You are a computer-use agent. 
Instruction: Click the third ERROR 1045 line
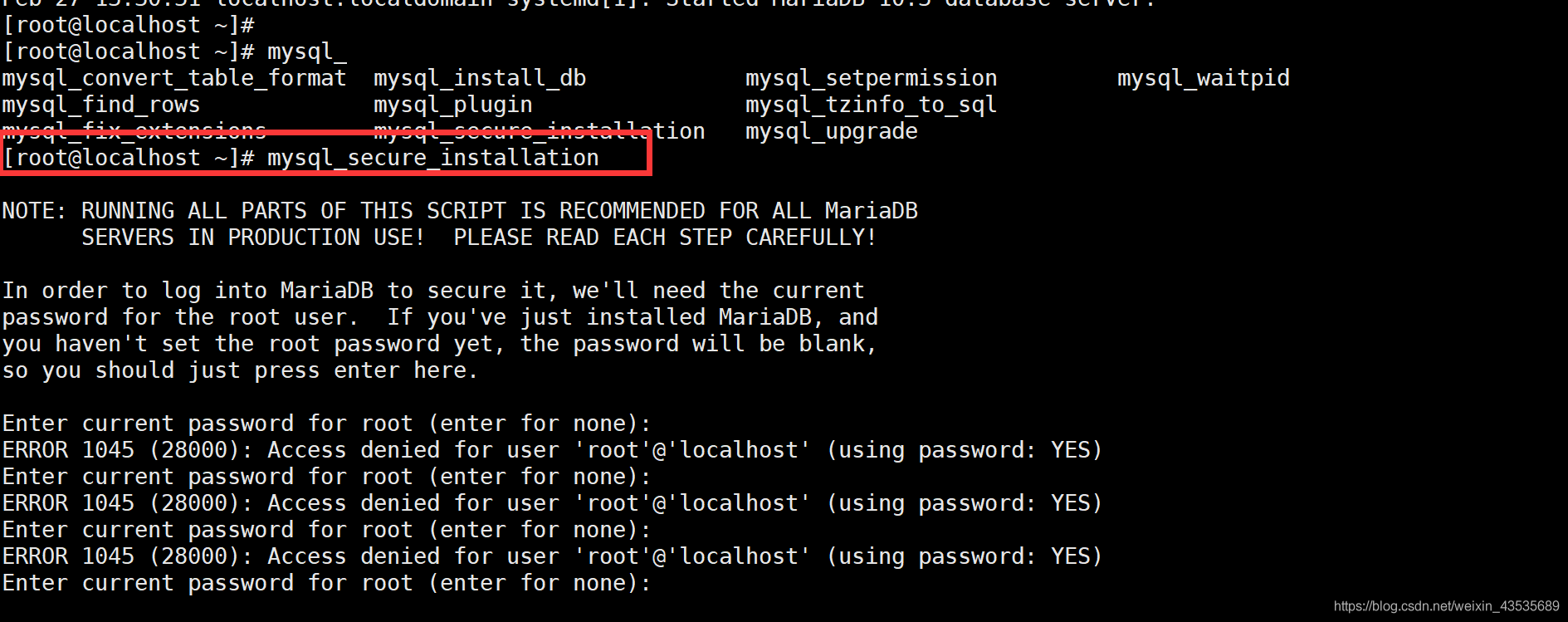click(552, 556)
